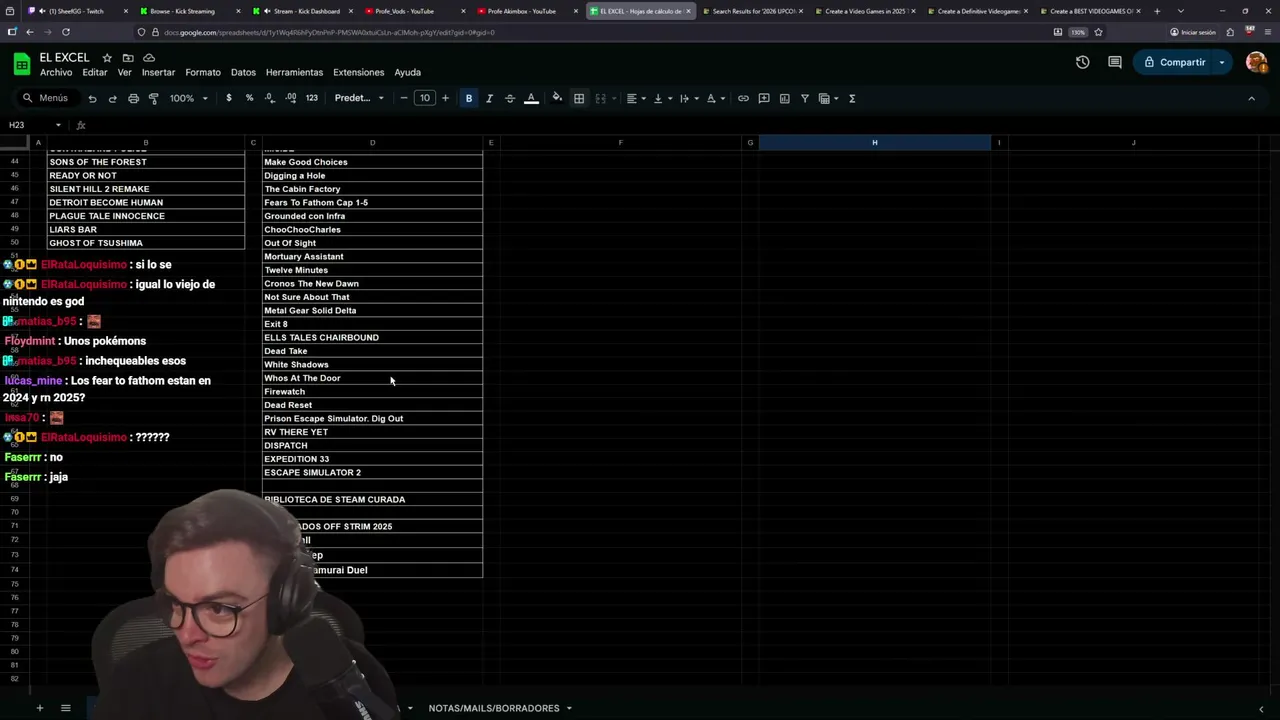The width and height of the screenshot is (1280, 720).
Task: Open NOTAS/MAILS/BORRADORES tab menu arrow
Action: pos(569,708)
